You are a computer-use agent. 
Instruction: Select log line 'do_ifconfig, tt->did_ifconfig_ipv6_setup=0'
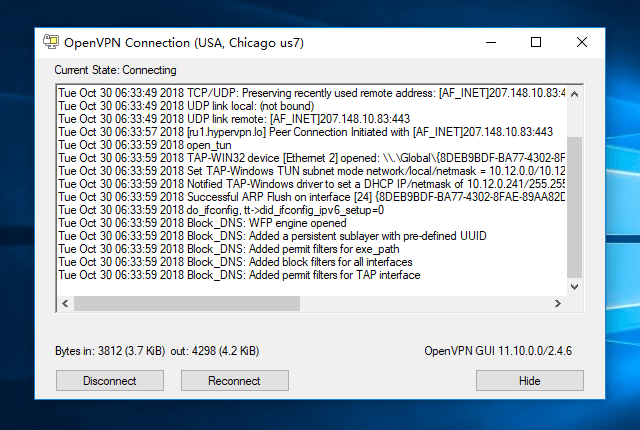tap(221, 211)
